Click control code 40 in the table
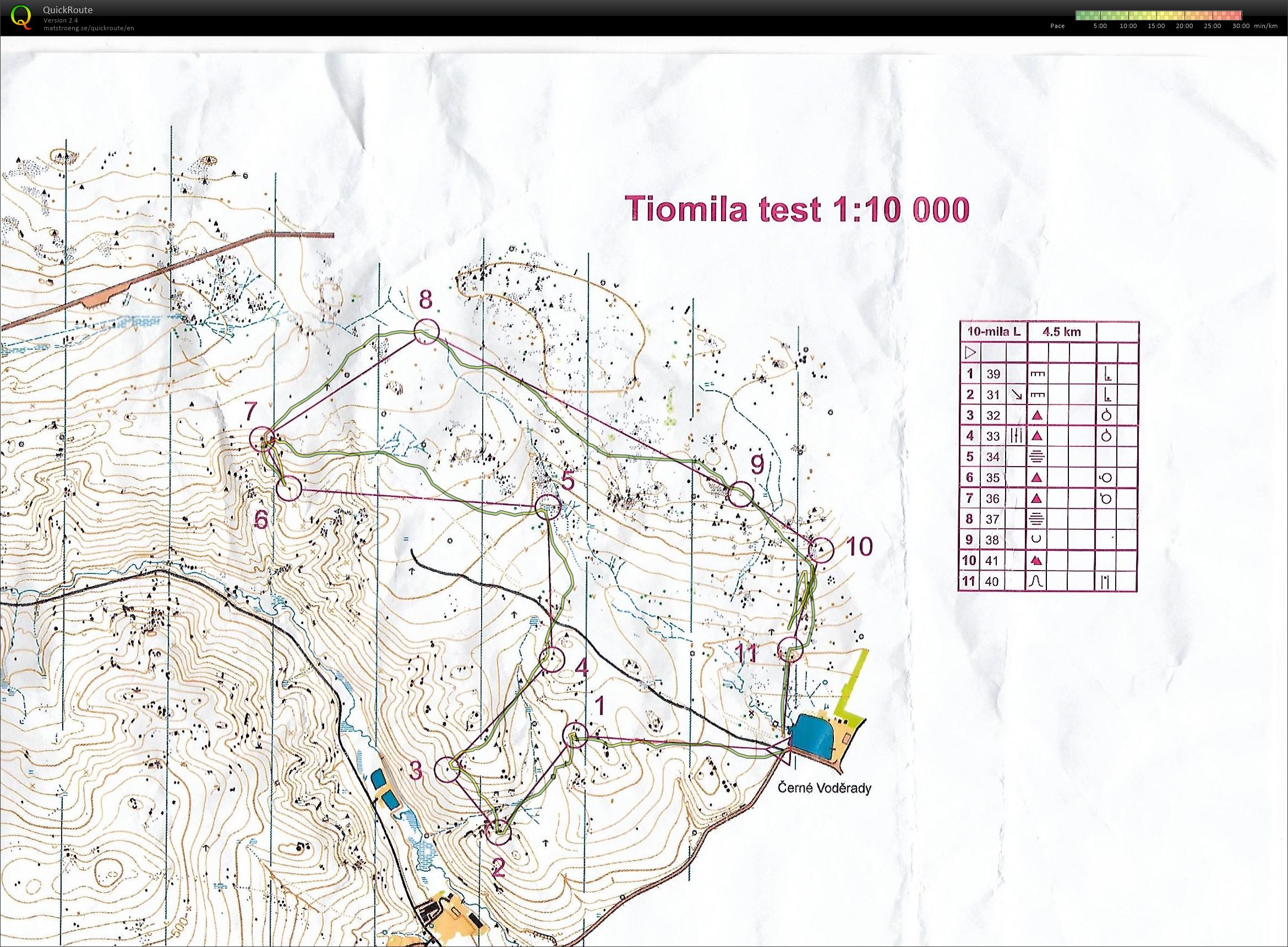The image size is (1288, 947). (x=993, y=581)
